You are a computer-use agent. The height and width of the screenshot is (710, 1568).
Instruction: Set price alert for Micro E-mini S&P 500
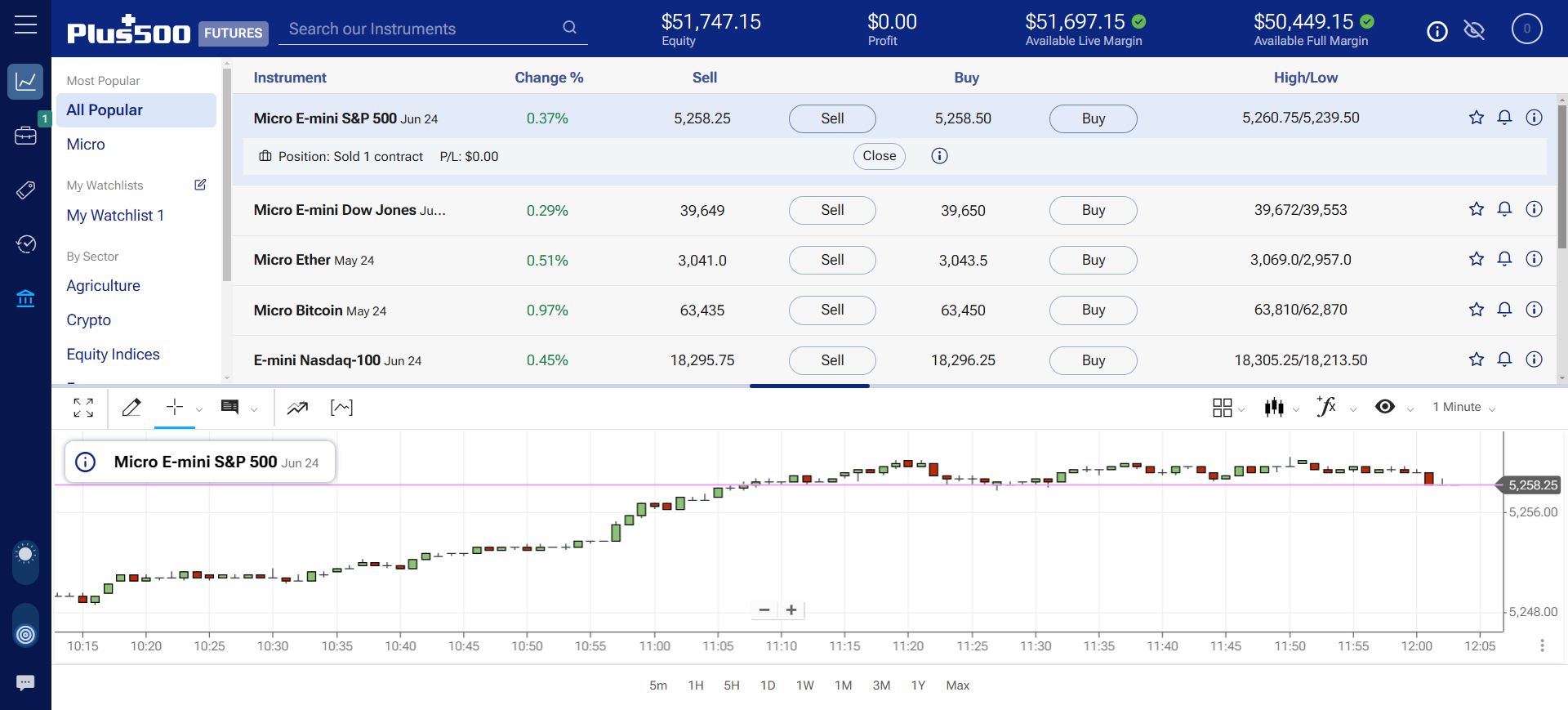pyautogui.click(x=1504, y=118)
